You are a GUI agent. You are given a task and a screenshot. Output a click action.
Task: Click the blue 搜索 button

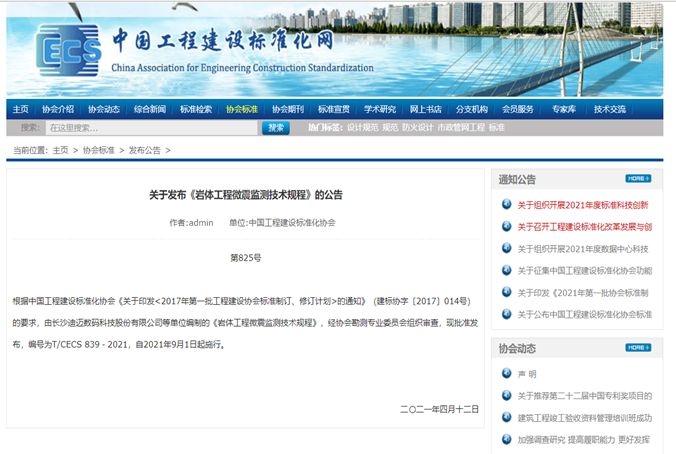(x=275, y=128)
